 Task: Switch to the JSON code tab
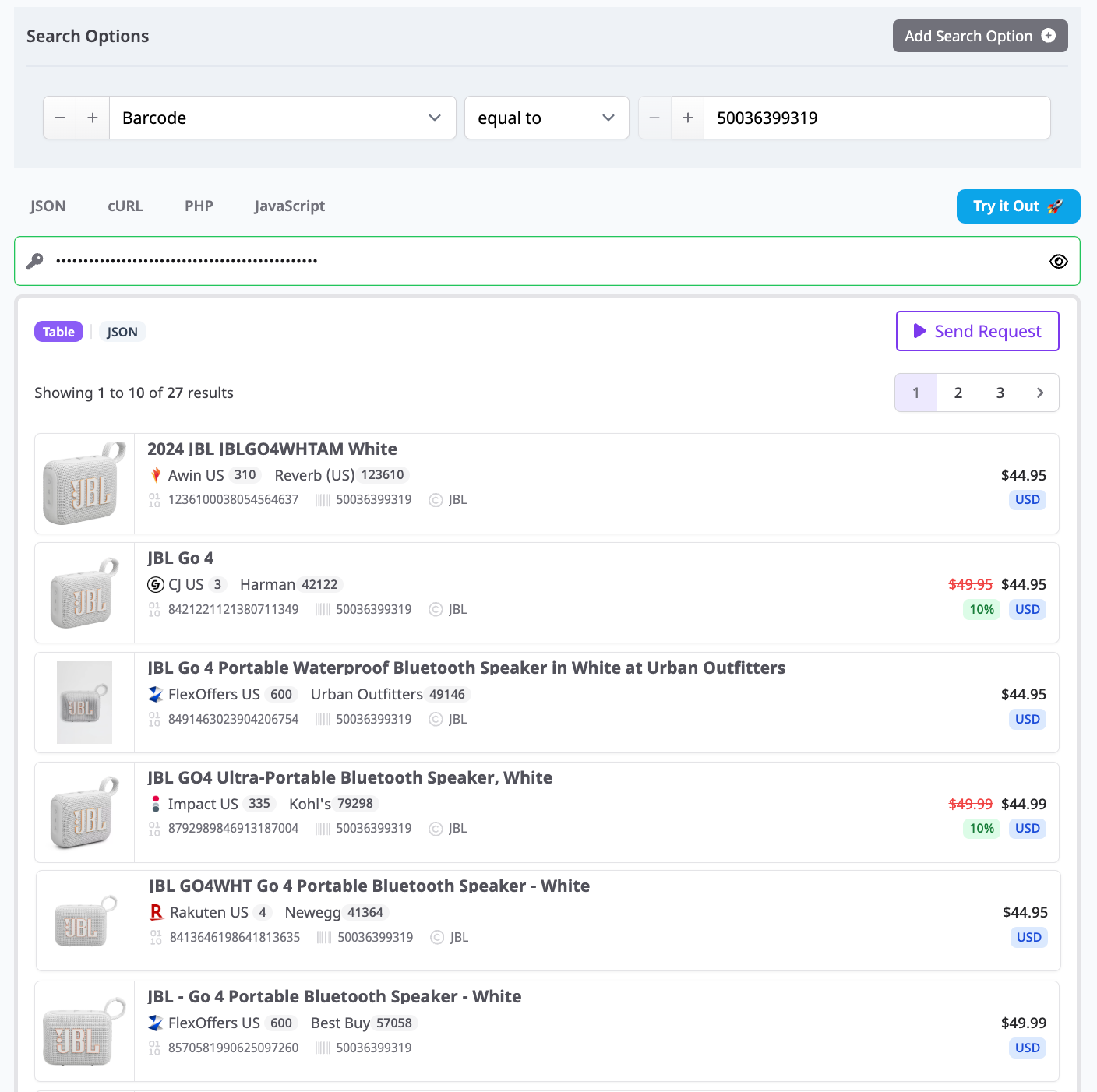(48, 206)
